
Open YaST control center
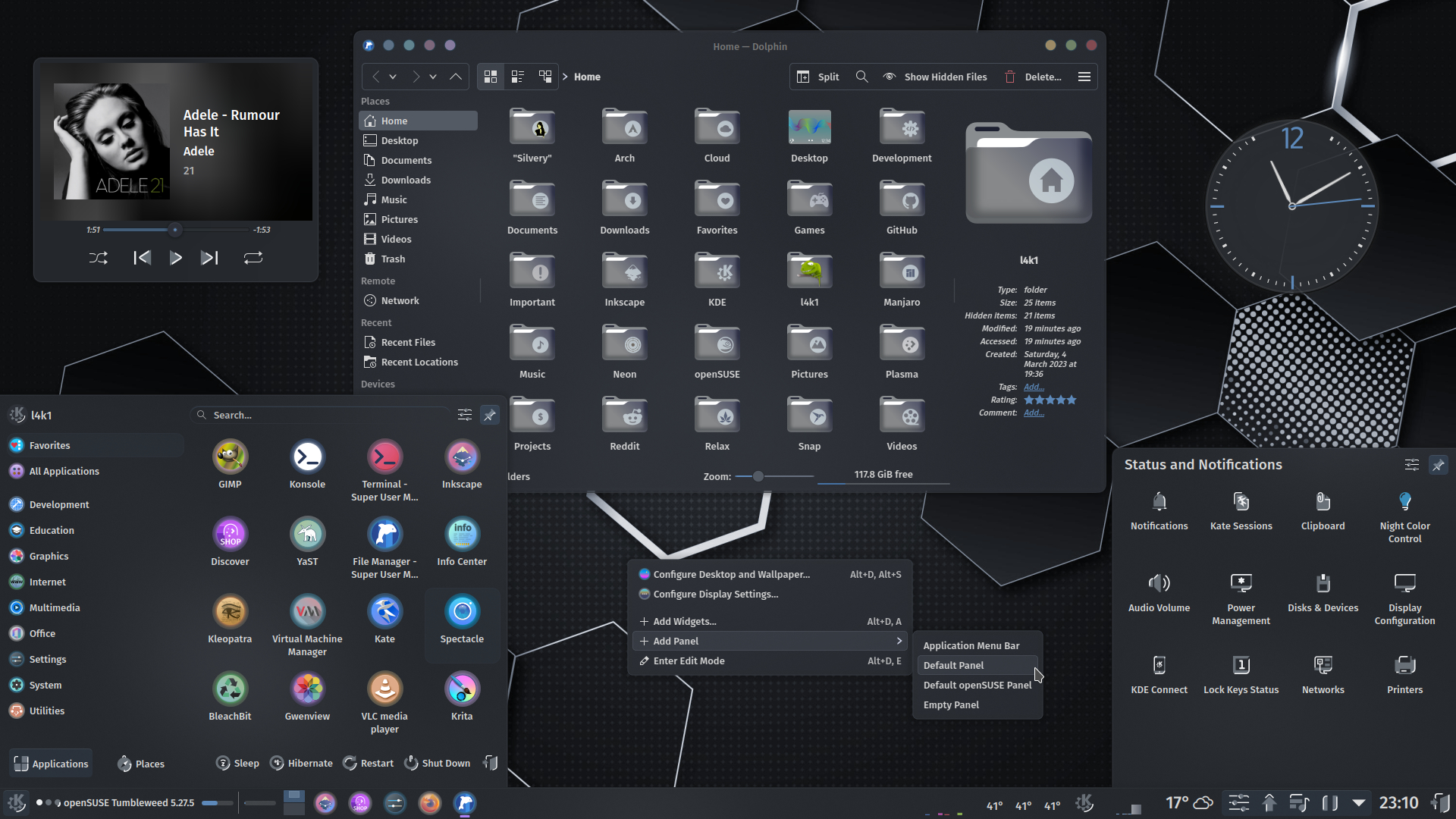coord(307,542)
